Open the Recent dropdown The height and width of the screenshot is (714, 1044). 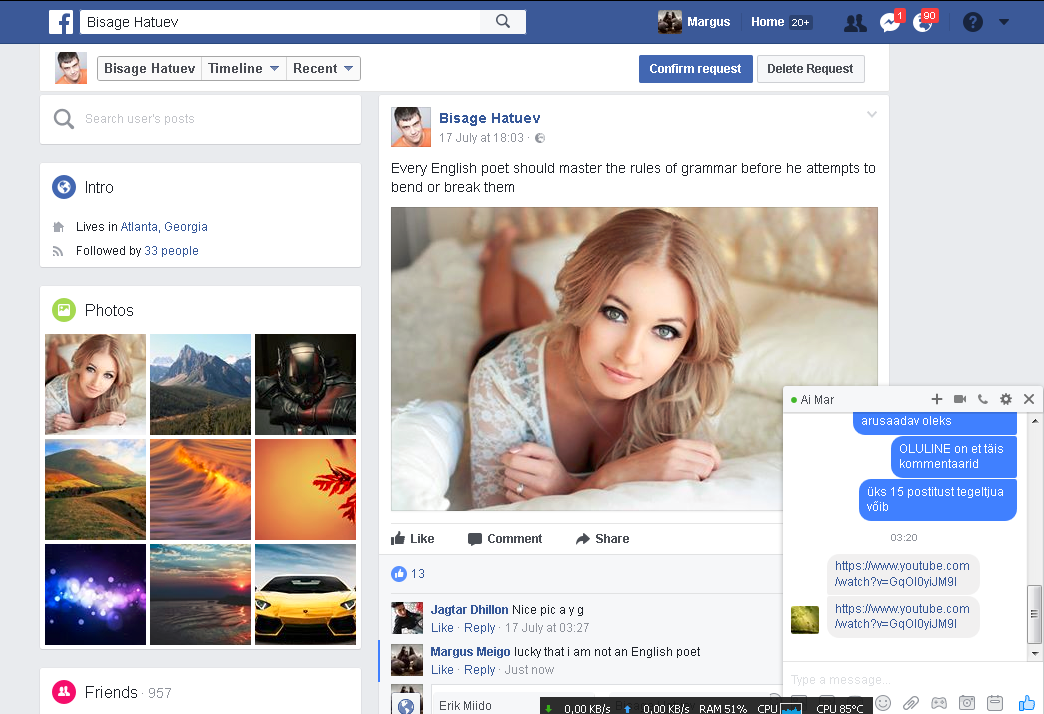pos(323,69)
